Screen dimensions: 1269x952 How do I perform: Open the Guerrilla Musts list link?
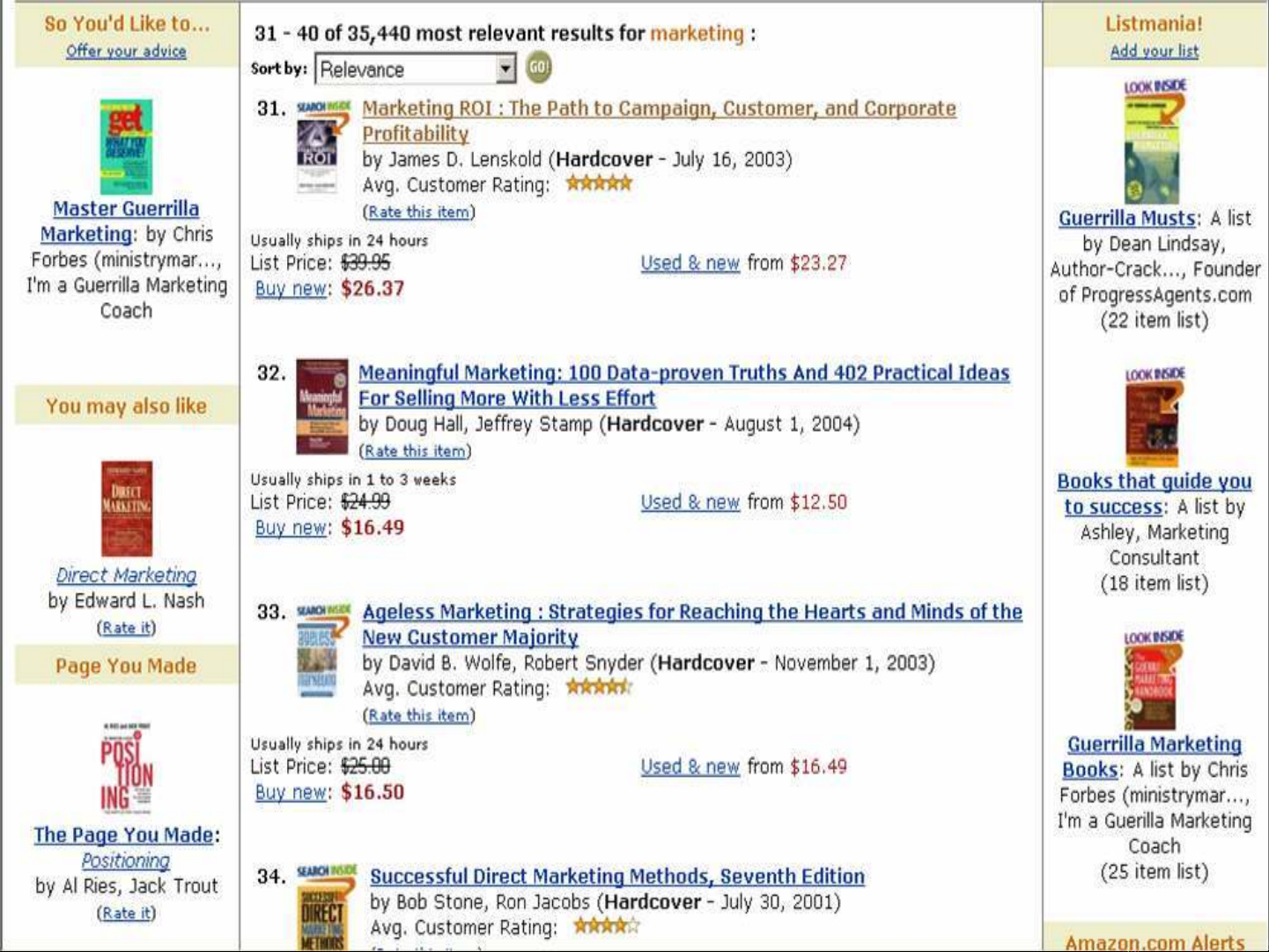(x=1126, y=218)
